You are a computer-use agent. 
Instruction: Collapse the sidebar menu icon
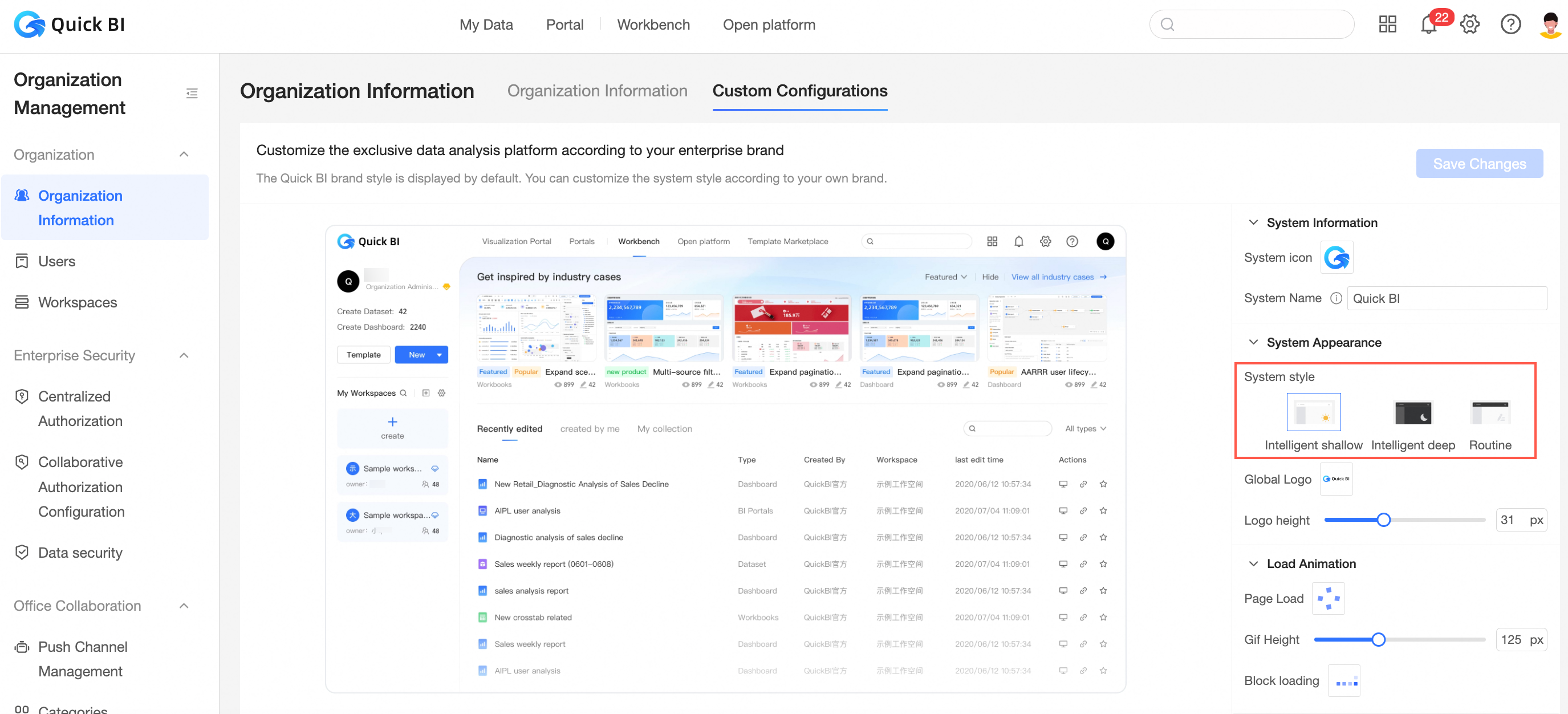(192, 93)
